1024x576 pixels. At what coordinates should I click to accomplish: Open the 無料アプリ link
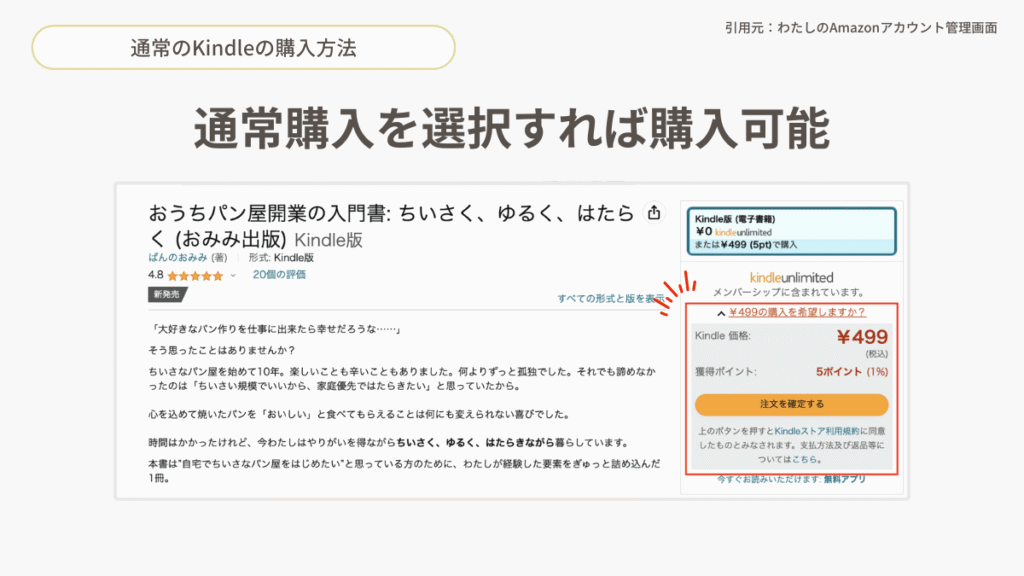844,479
